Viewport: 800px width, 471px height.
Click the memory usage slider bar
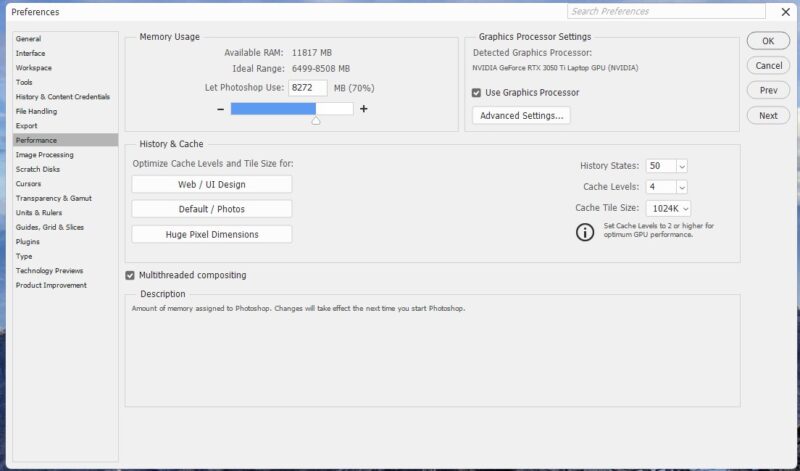point(292,109)
